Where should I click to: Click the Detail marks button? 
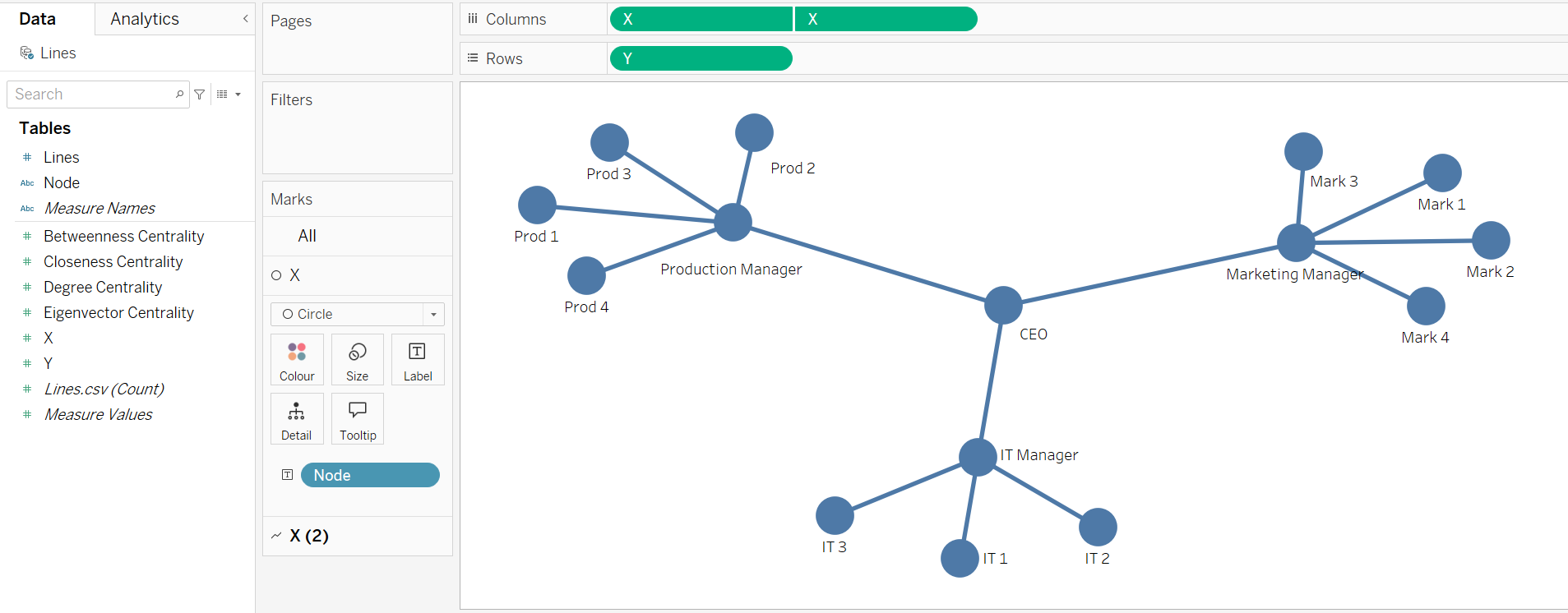(296, 419)
